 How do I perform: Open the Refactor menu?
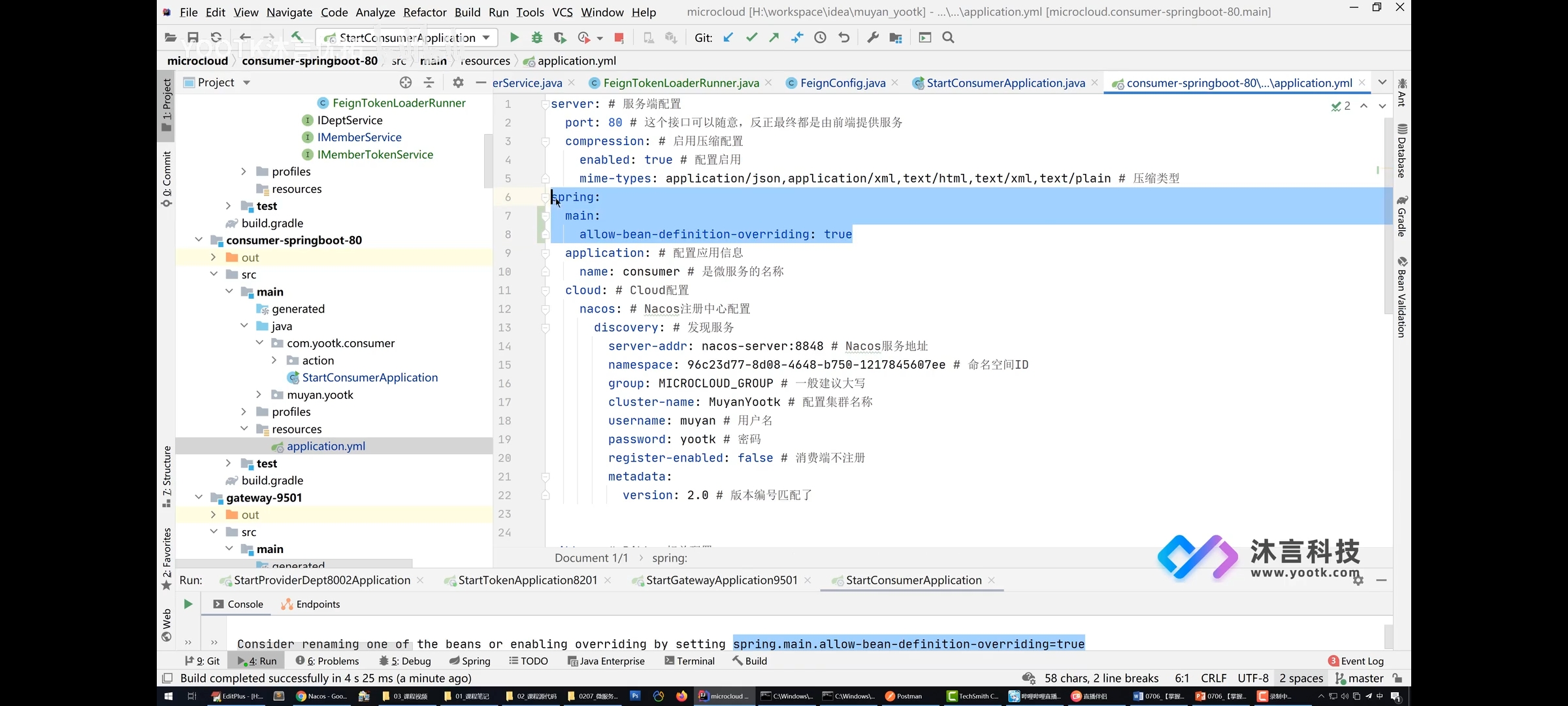pos(425,12)
